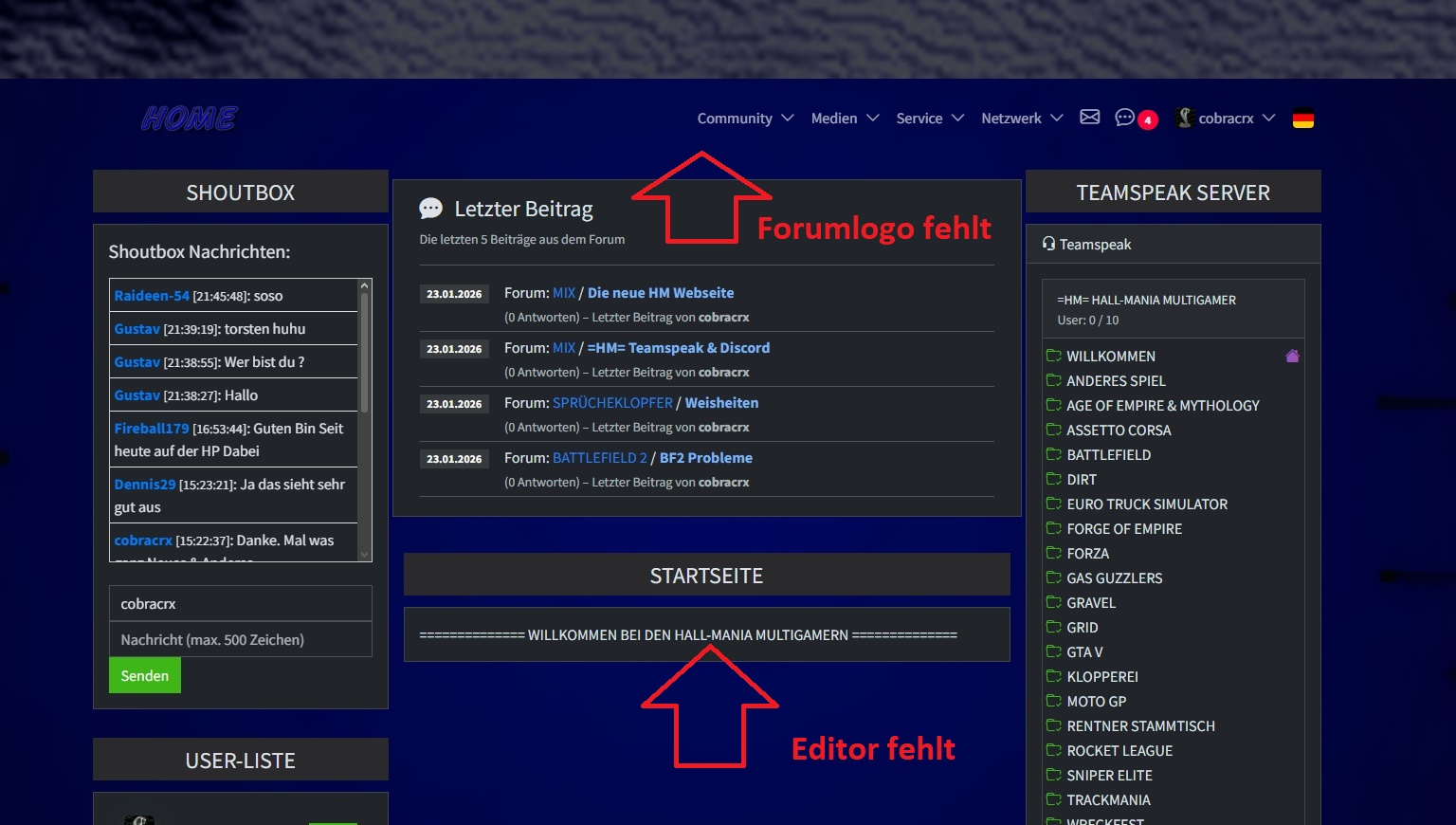Open the 'BF2 Probleme' forum thread

pyautogui.click(x=705, y=458)
